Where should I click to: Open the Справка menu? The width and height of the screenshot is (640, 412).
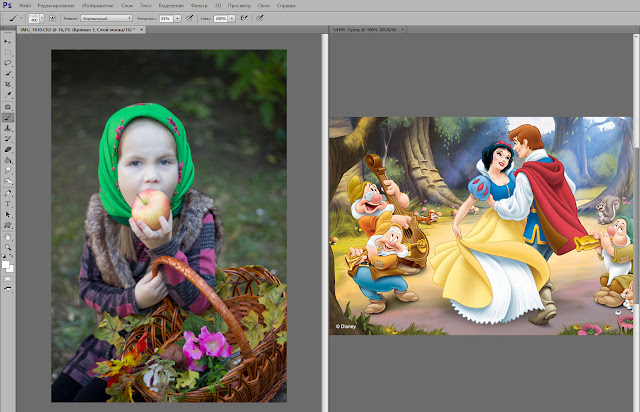tap(286, 6)
